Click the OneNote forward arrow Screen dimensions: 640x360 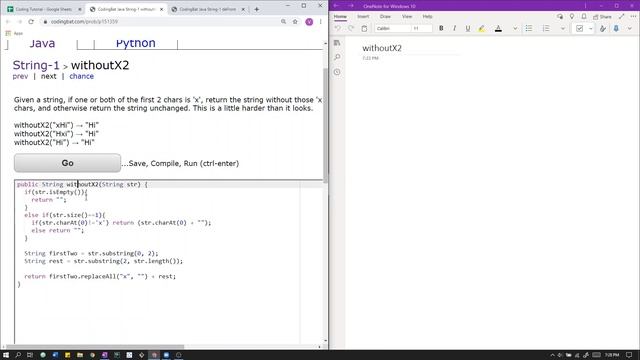(351, 6)
